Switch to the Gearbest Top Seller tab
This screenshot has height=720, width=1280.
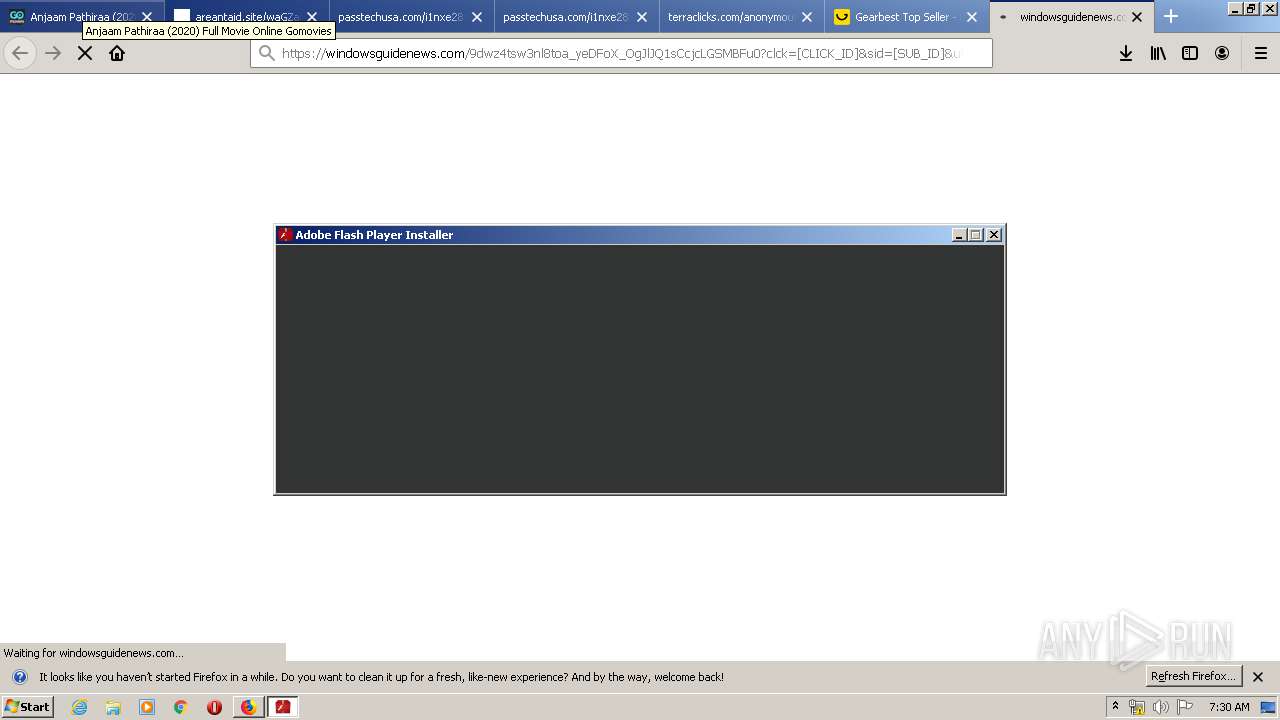coord(907,17)
